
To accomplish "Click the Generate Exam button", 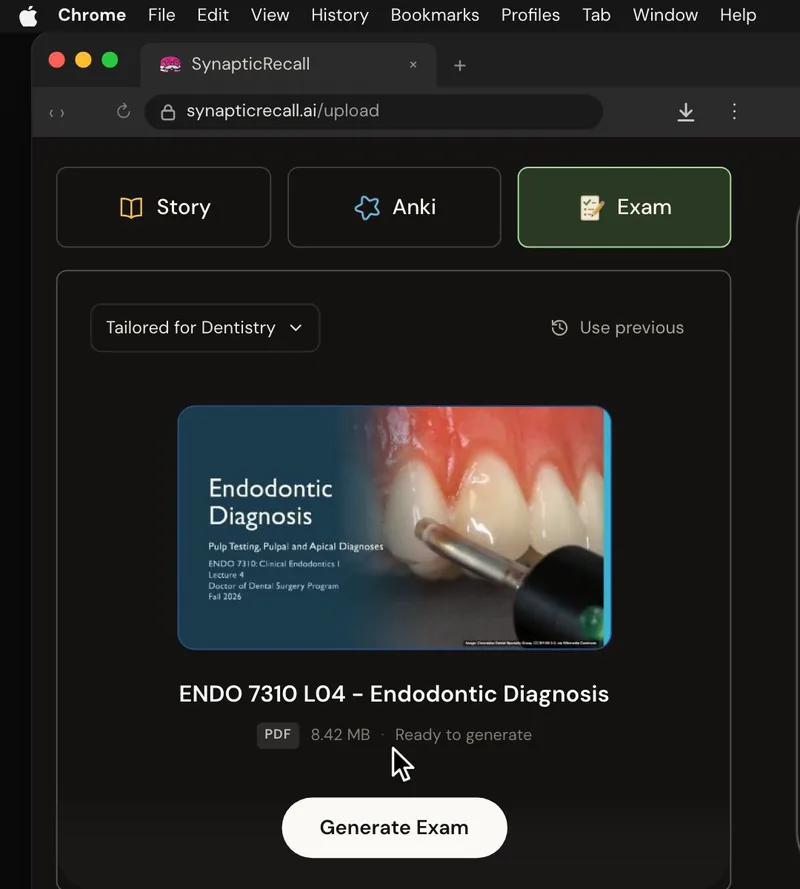I will (x=394, y=828).
